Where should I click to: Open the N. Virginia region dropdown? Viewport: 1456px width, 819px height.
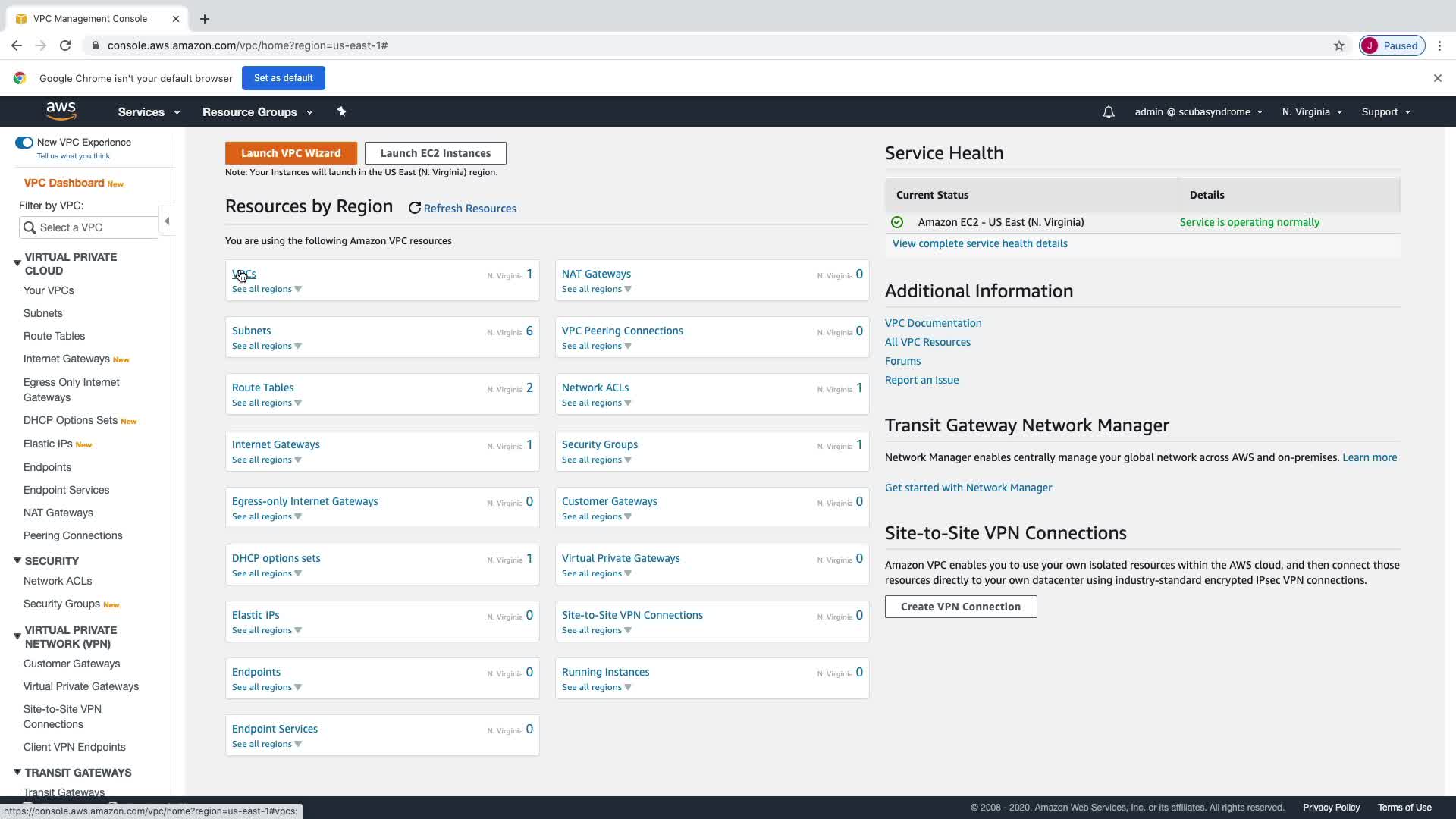coord(1311,112)
